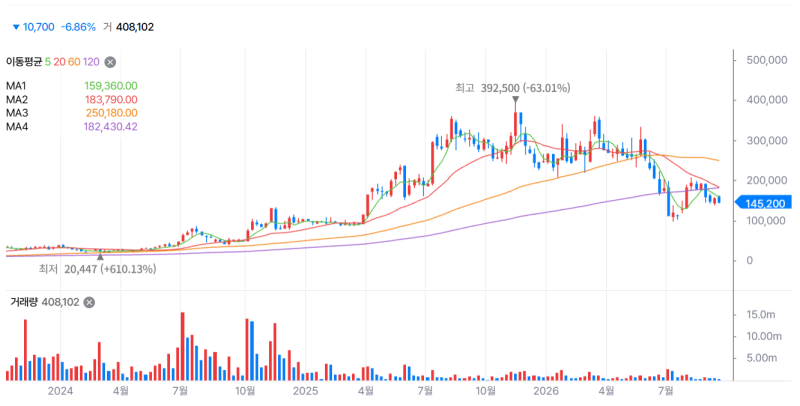The height and width of the screenshot is (406, 800).
Task: Click the MA4 legend label
Action: click(x=17, y=126)
